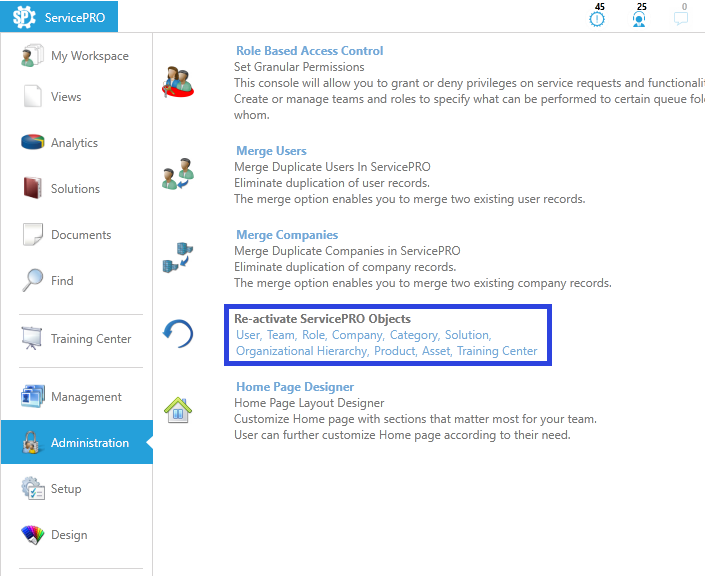
Task: Re-activate Company objects link
Action: pyautogui.click(x=358, y=335)
